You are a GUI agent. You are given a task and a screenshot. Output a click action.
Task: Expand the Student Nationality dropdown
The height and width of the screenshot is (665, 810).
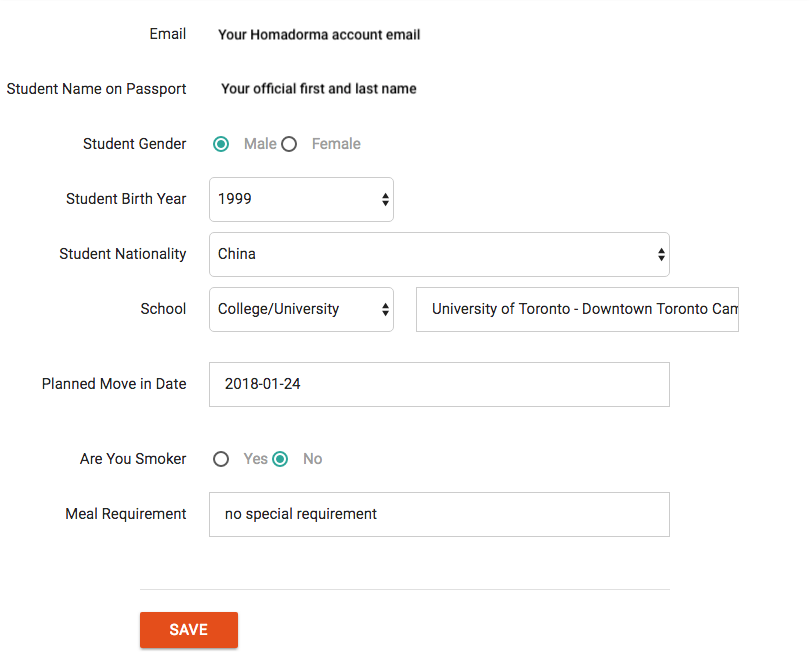tap(438, 254)
